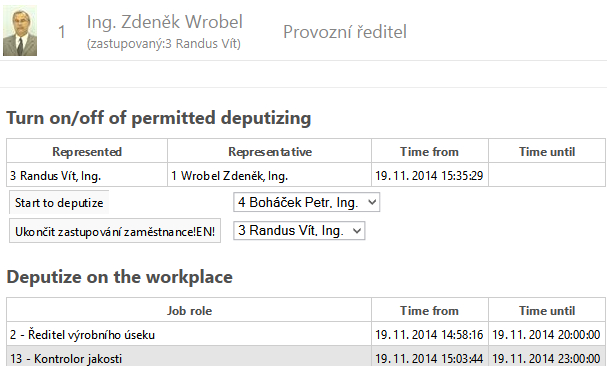
Task: Select the 3 Randus Vít, Ing. table cell
Action: pos(87,175)
